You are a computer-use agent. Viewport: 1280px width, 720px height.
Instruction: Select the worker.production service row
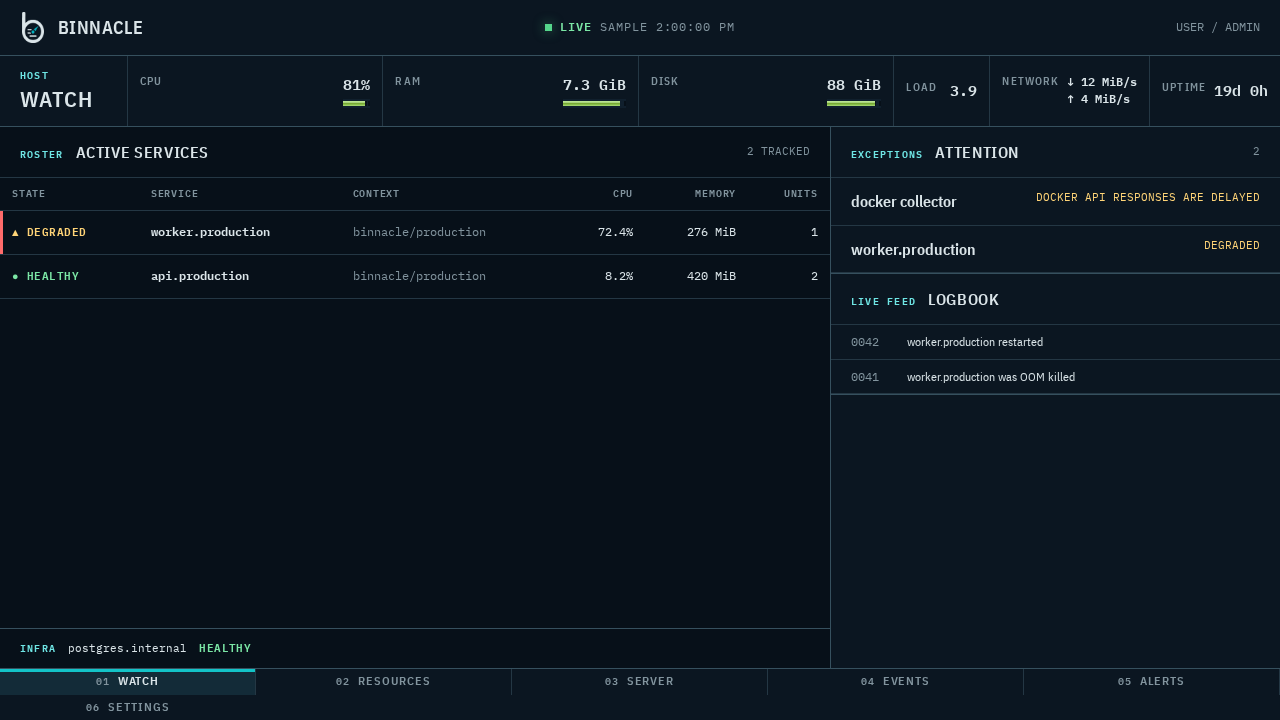tap(415, 233)
